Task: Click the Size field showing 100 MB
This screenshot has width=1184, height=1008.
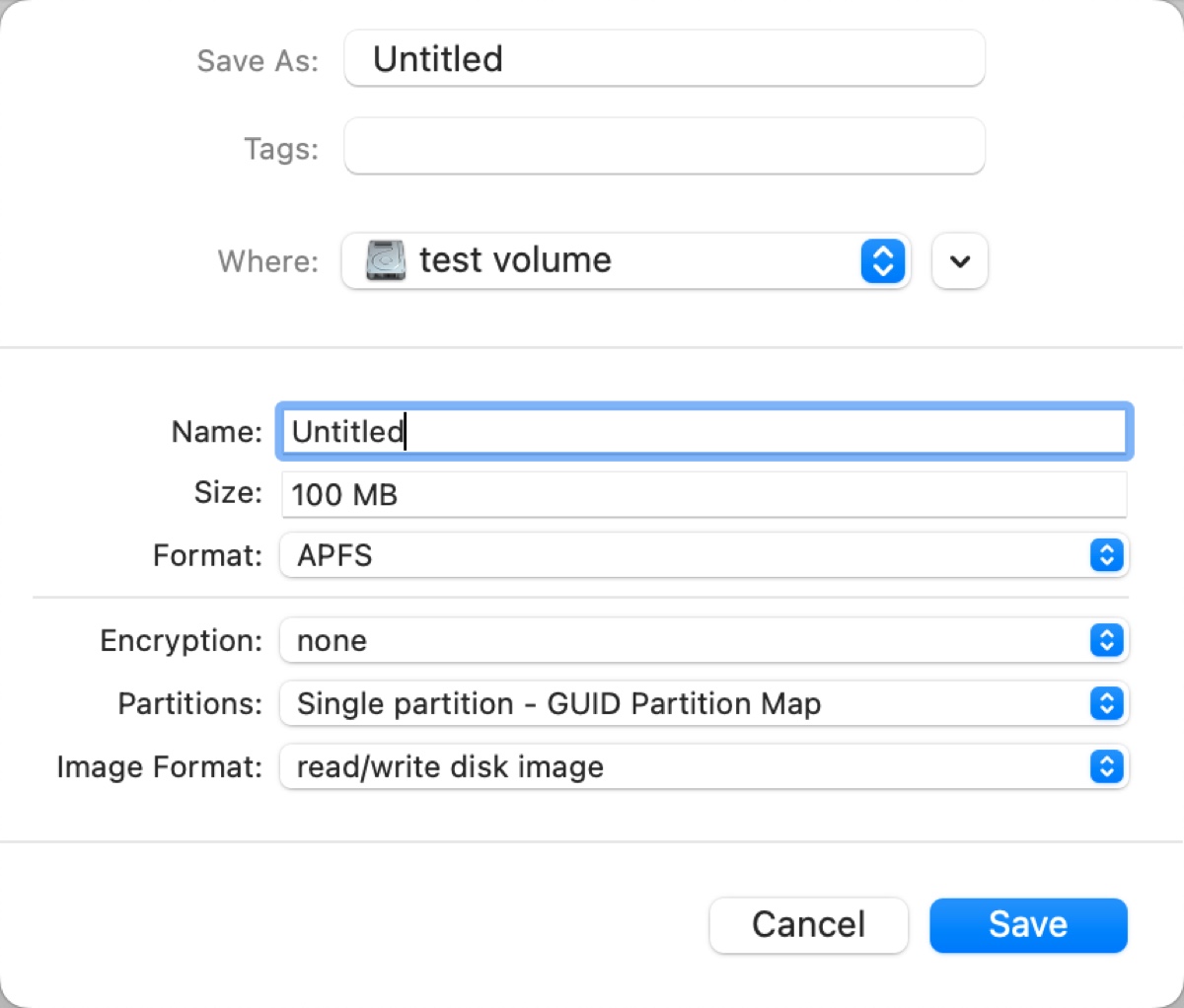Action: (x=703, y=494)
